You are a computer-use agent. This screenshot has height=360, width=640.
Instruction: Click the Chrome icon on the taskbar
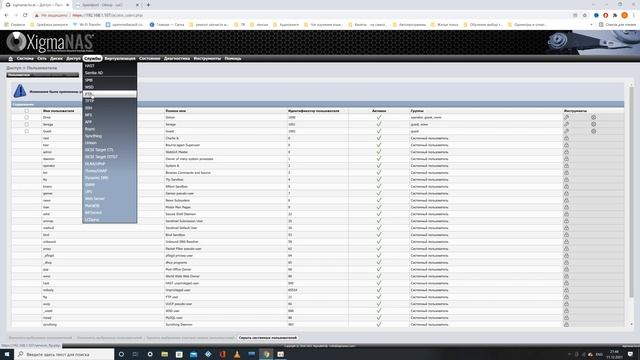(x=266, y=354)
